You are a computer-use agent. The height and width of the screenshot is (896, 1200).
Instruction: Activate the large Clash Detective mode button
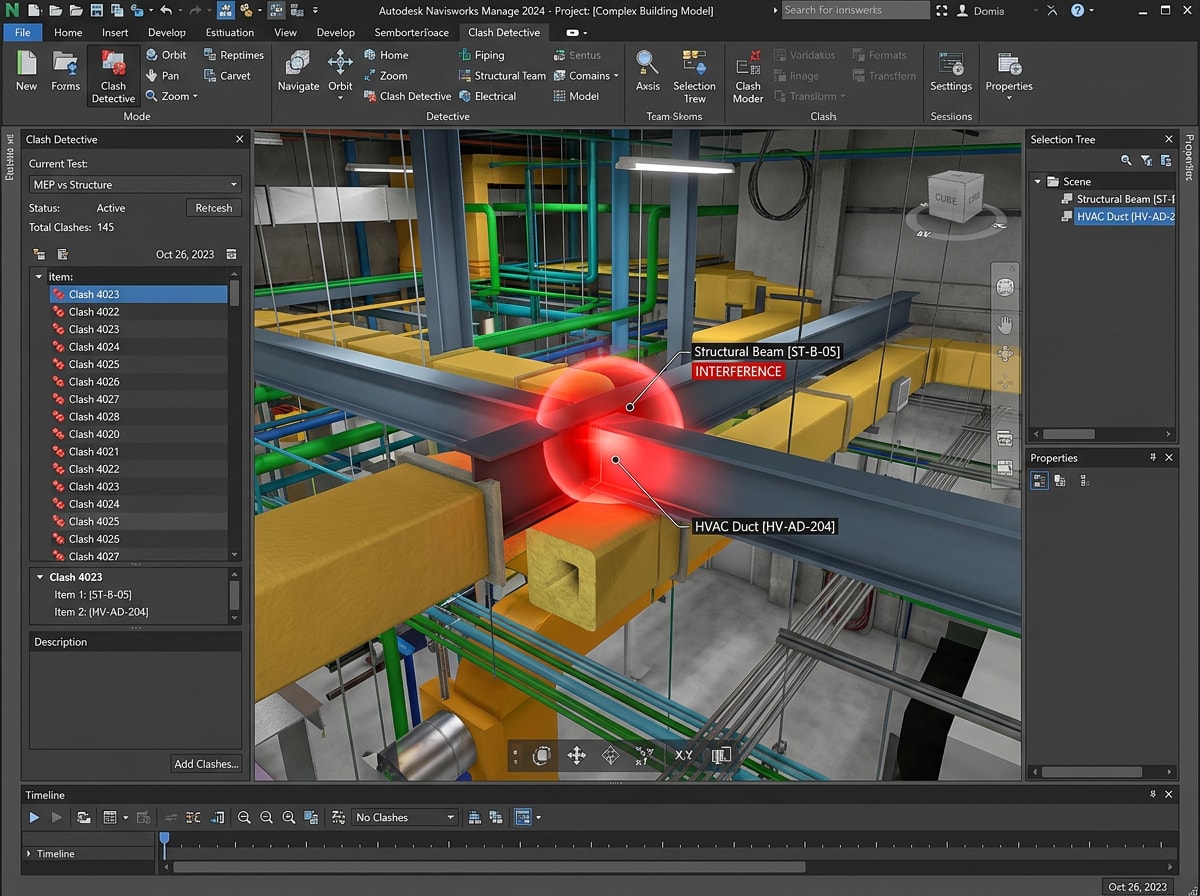pyautogui.click(x=113, y=78)
